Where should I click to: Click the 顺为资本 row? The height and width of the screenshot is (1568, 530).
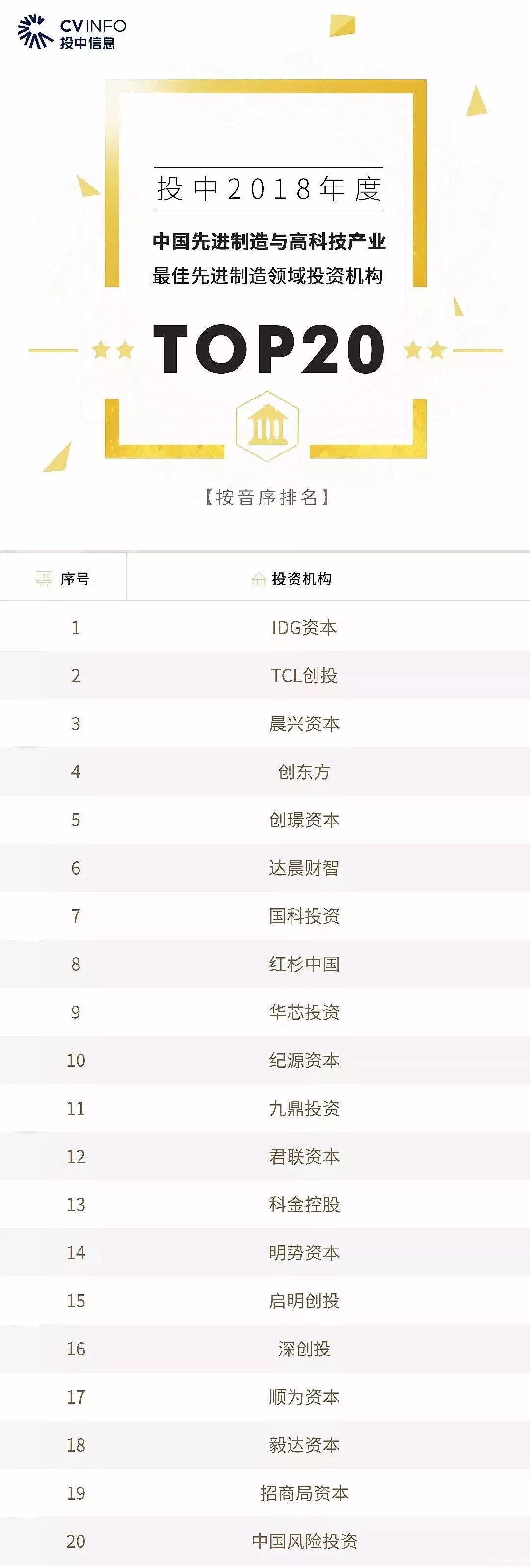point(304,1396)
